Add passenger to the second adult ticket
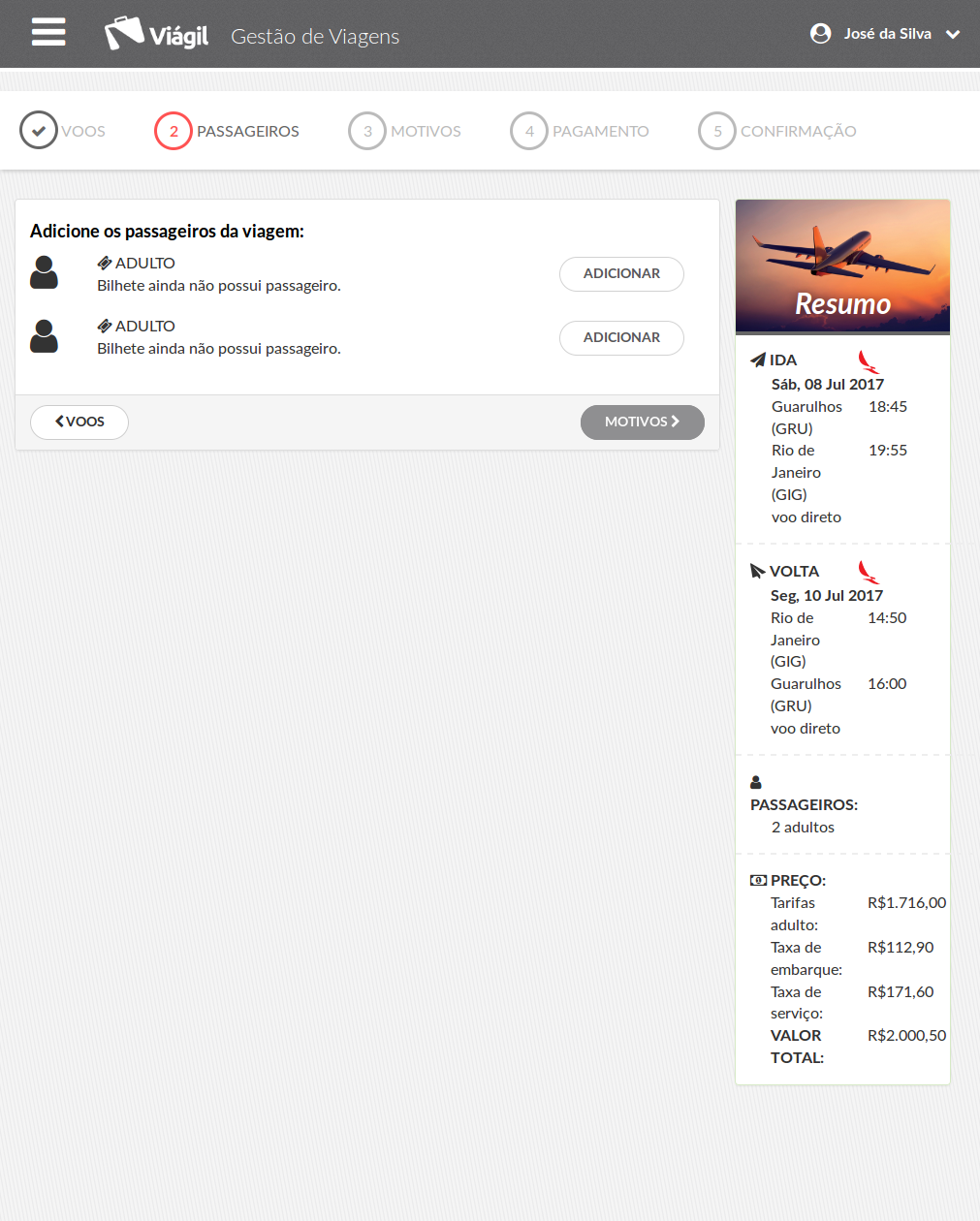The height and width of the screenshot is (1221, 980). pos(621,337)
